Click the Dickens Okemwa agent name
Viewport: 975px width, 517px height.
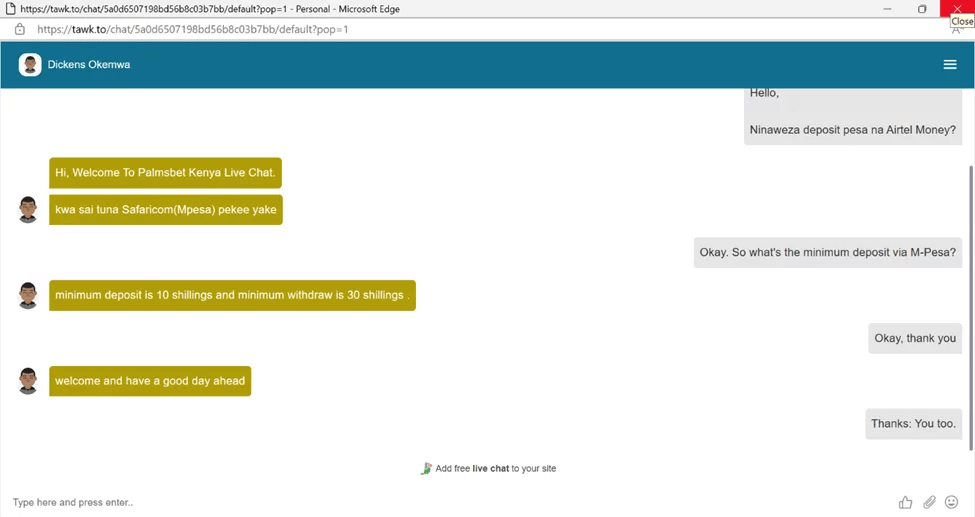(89, 65)
